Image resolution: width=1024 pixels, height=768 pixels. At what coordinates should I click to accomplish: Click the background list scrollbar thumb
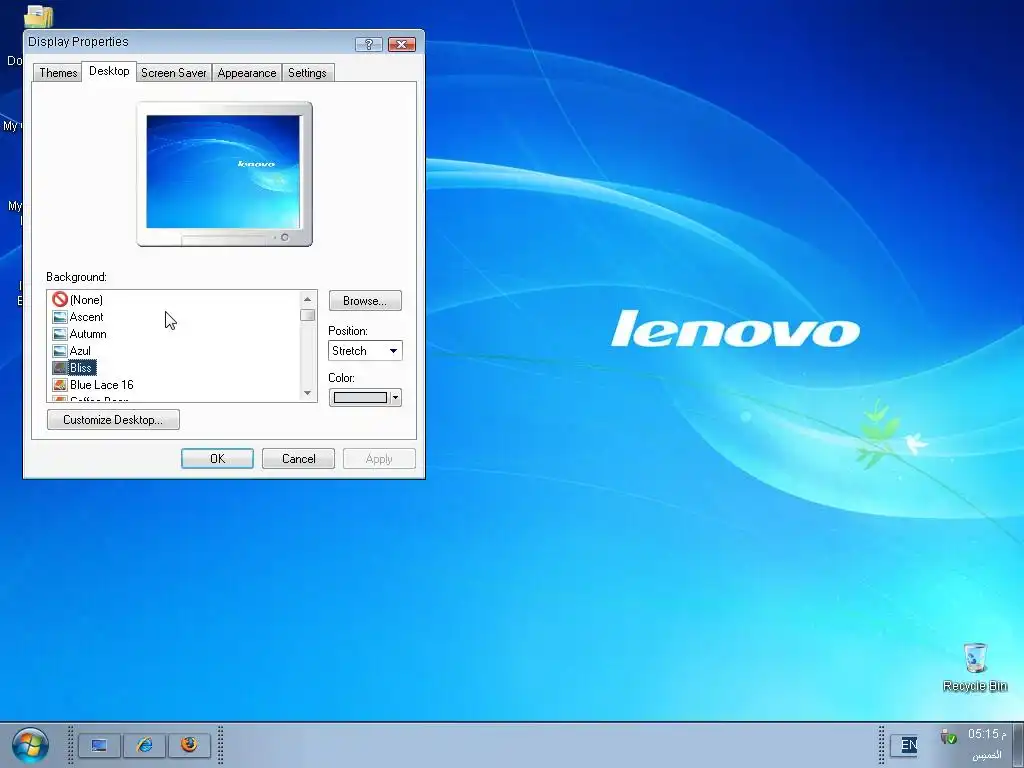308,315
